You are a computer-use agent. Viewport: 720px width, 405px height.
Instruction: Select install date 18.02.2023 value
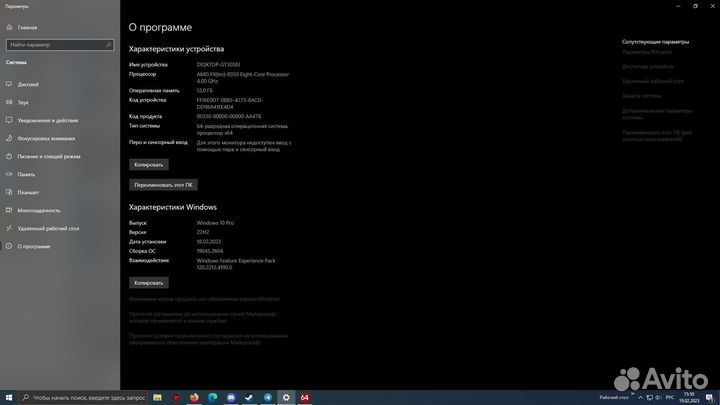click(209, 242)
